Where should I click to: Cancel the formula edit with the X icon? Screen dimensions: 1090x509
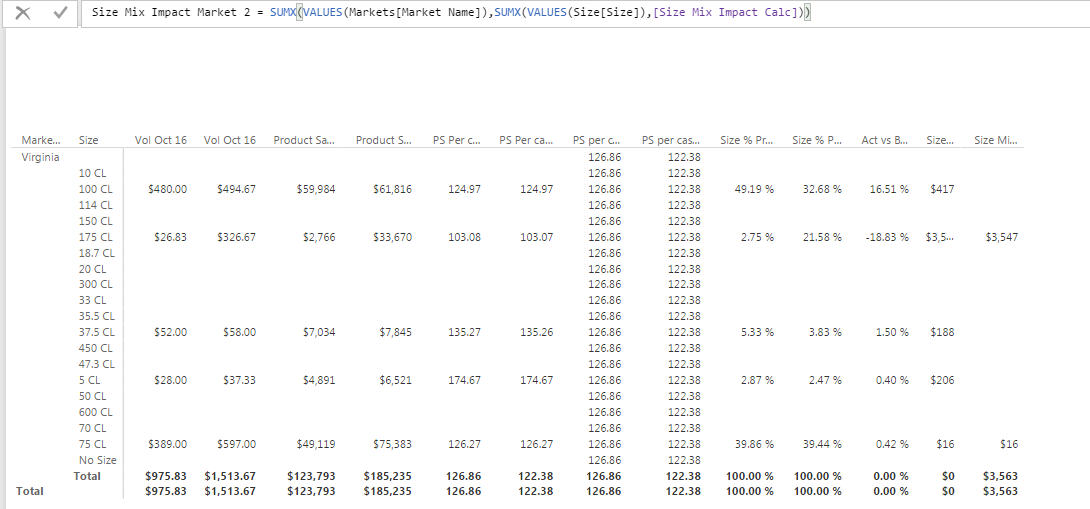click(23, 13)
